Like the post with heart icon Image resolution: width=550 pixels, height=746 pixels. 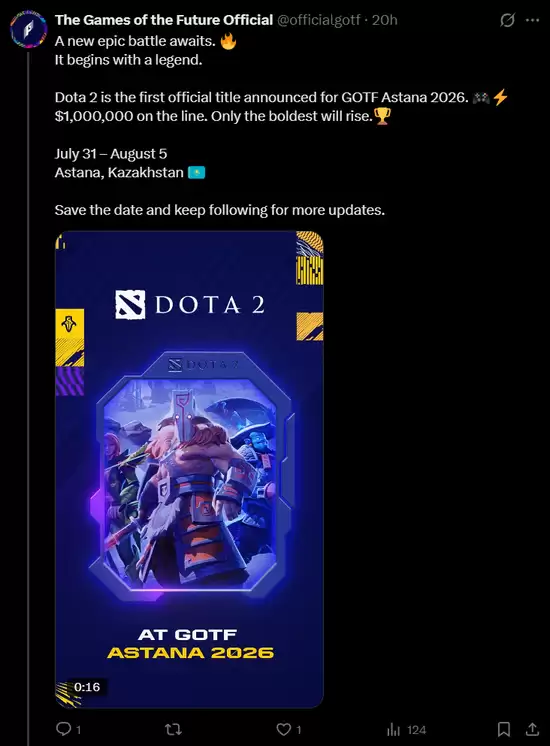tap(284, 729)
